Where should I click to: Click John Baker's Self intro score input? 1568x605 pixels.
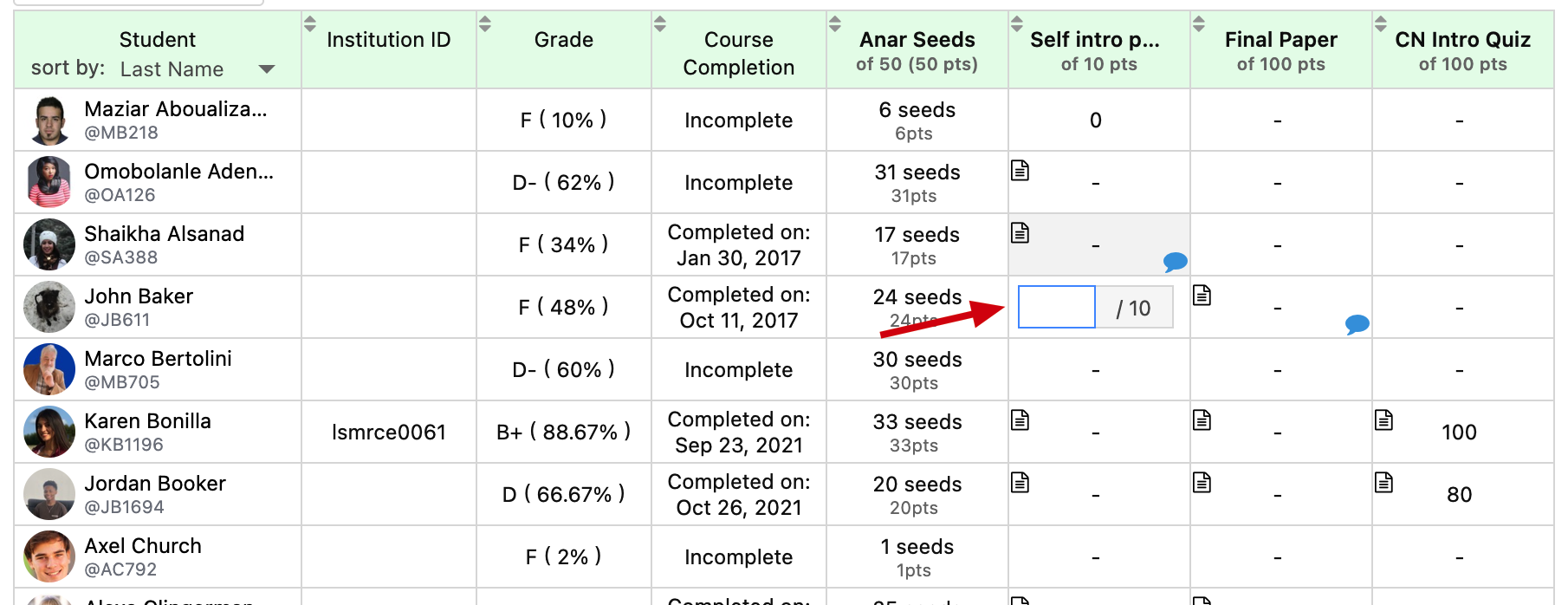tap(1057, 307)
